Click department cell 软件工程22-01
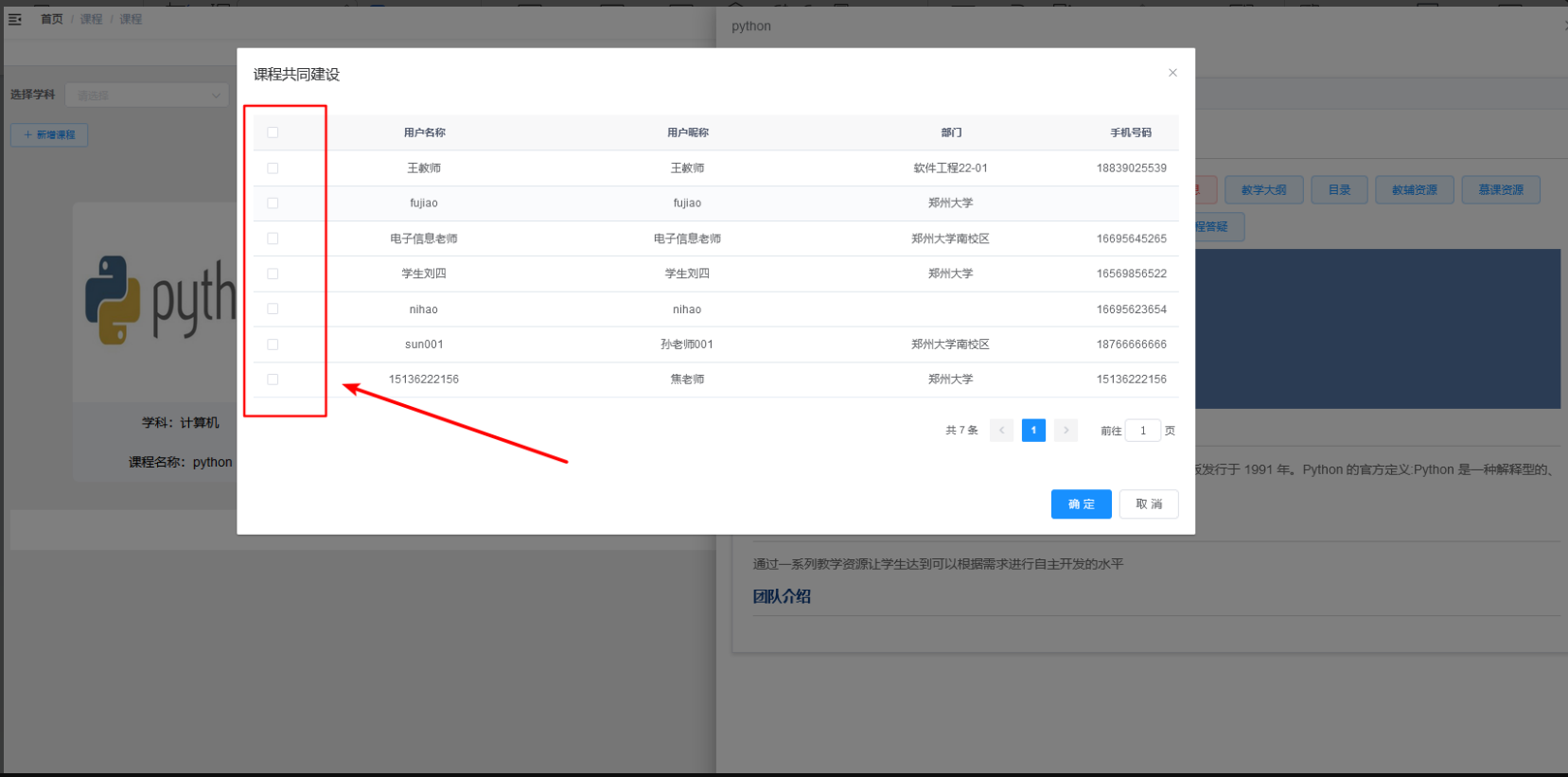The width and height of the screenshot is (1568, 777). click(950, 168)
